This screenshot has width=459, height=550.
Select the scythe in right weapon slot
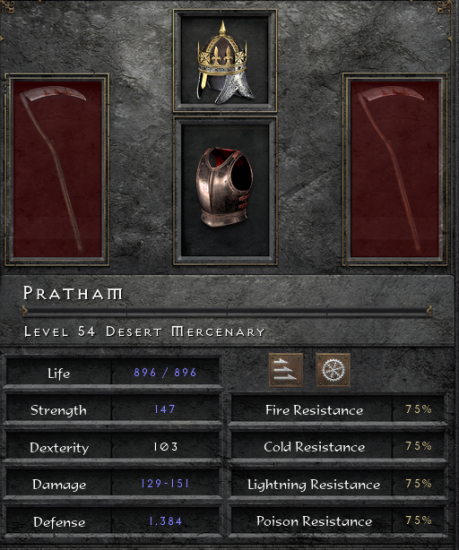[x=391, y=169]
